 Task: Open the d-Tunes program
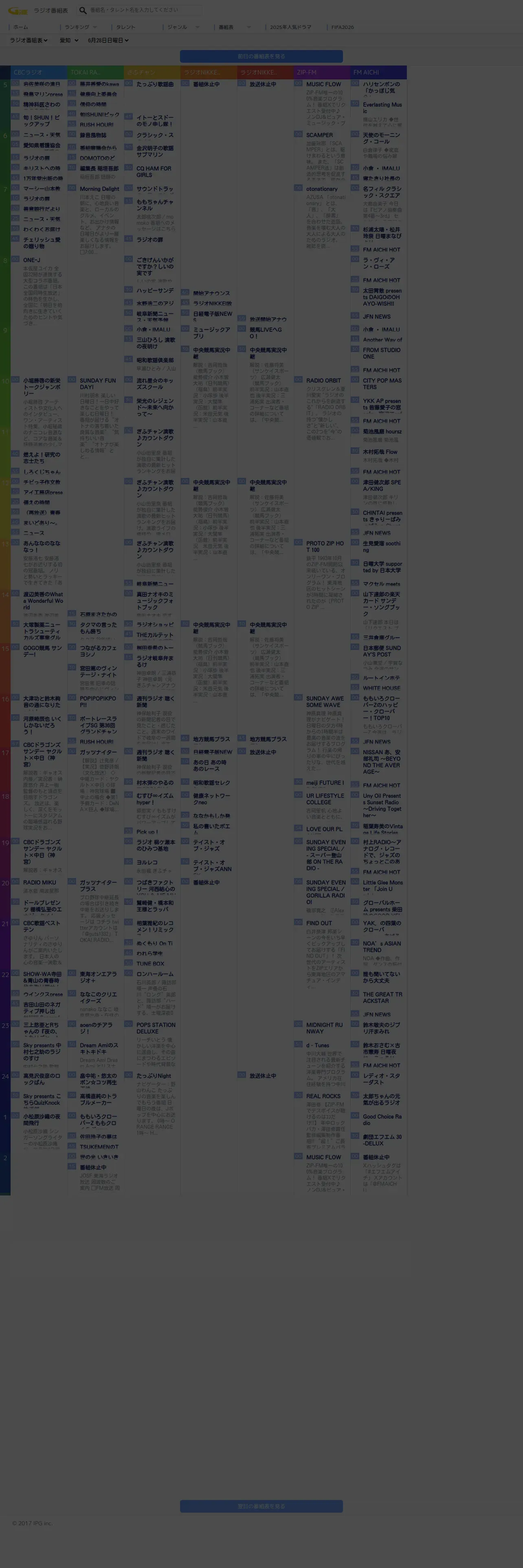pos(318,1045)
